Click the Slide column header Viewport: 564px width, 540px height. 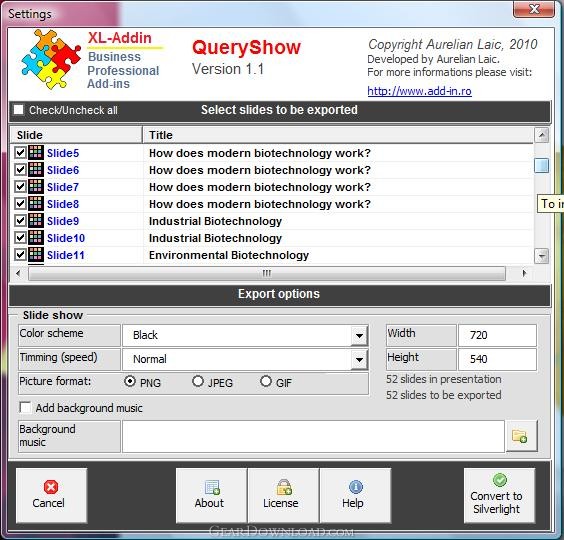click(x=76, y=135)
